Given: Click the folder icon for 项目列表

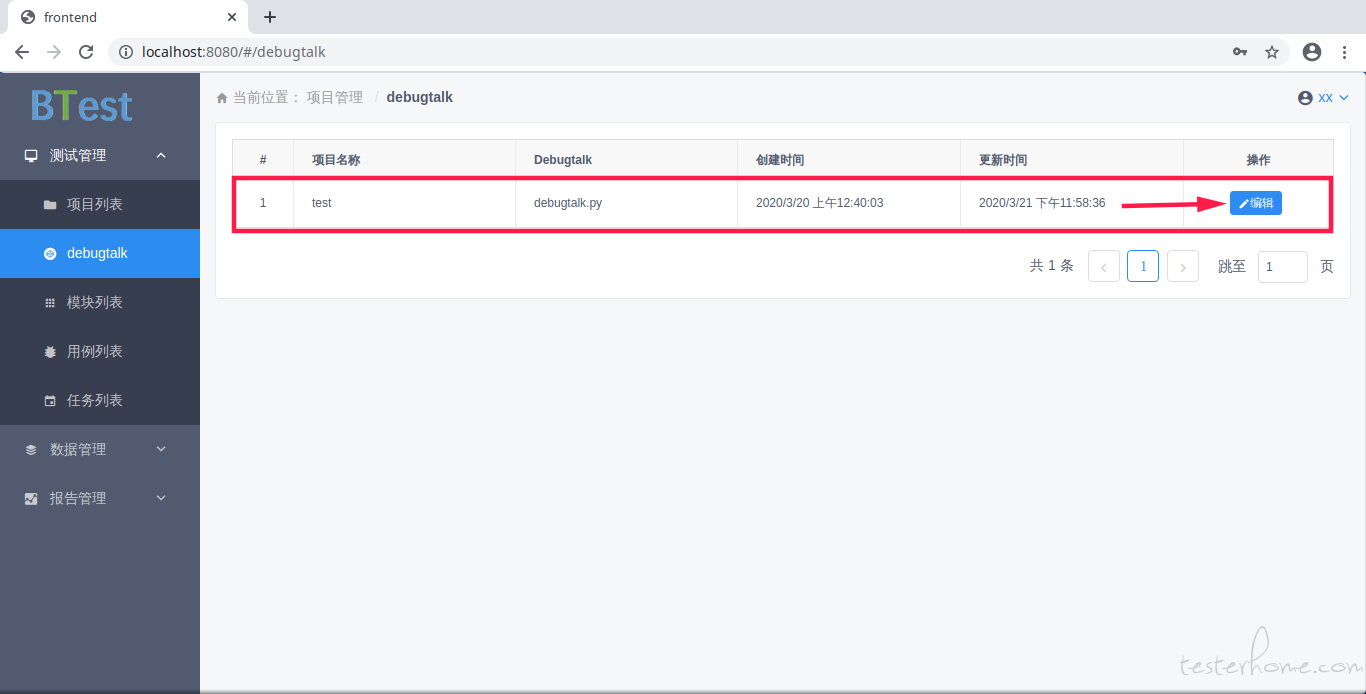Looking at the screenshot, I should tap(50, 205).
